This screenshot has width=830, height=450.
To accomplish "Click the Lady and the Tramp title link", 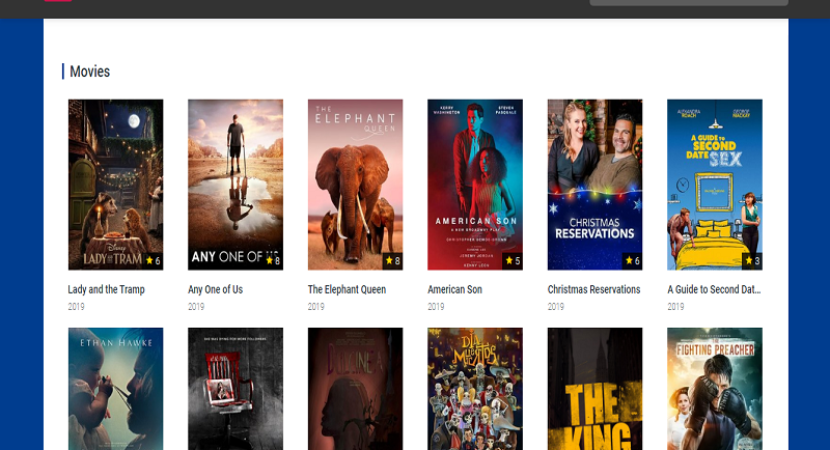I will [106, 290].
